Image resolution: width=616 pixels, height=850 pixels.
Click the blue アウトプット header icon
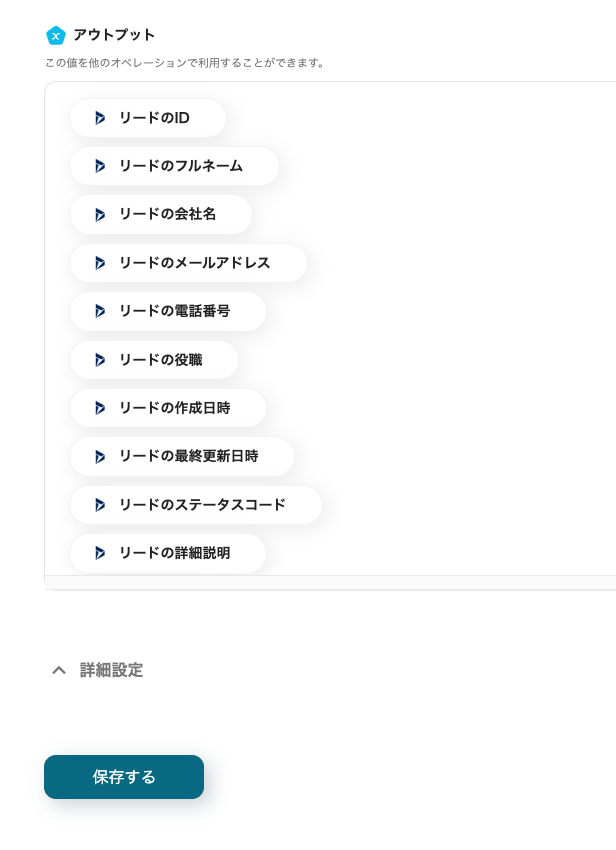[x=56, y=36]
